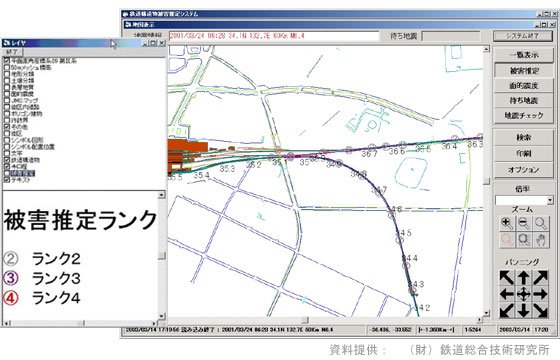Click legend panel scrollbar up arrow
This screenshot has width=560, height=360.
point(161,195)
